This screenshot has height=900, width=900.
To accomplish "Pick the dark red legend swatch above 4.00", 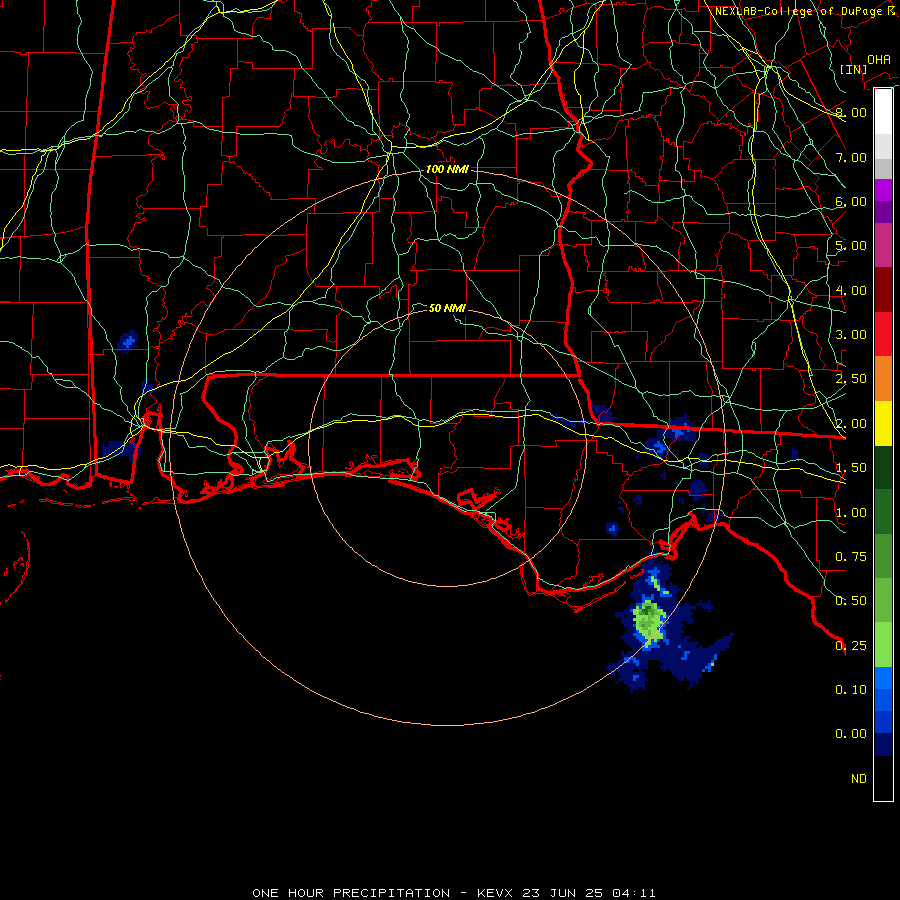I will point(883,290).
